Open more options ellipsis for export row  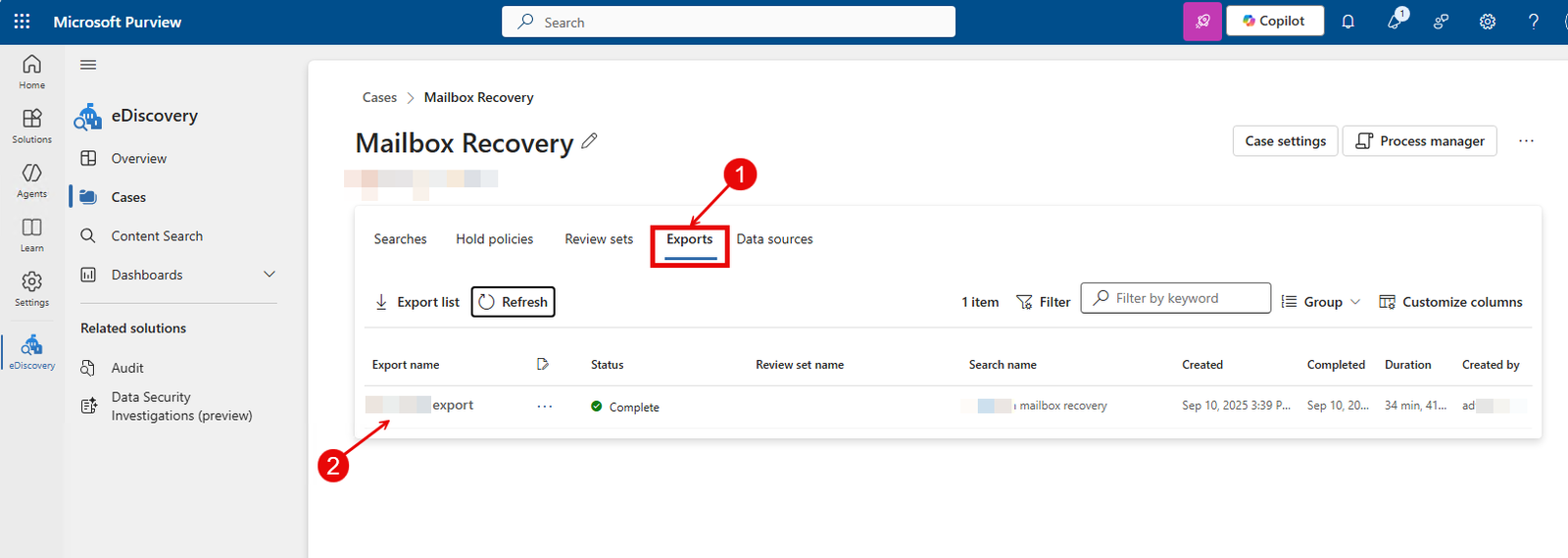545,406
